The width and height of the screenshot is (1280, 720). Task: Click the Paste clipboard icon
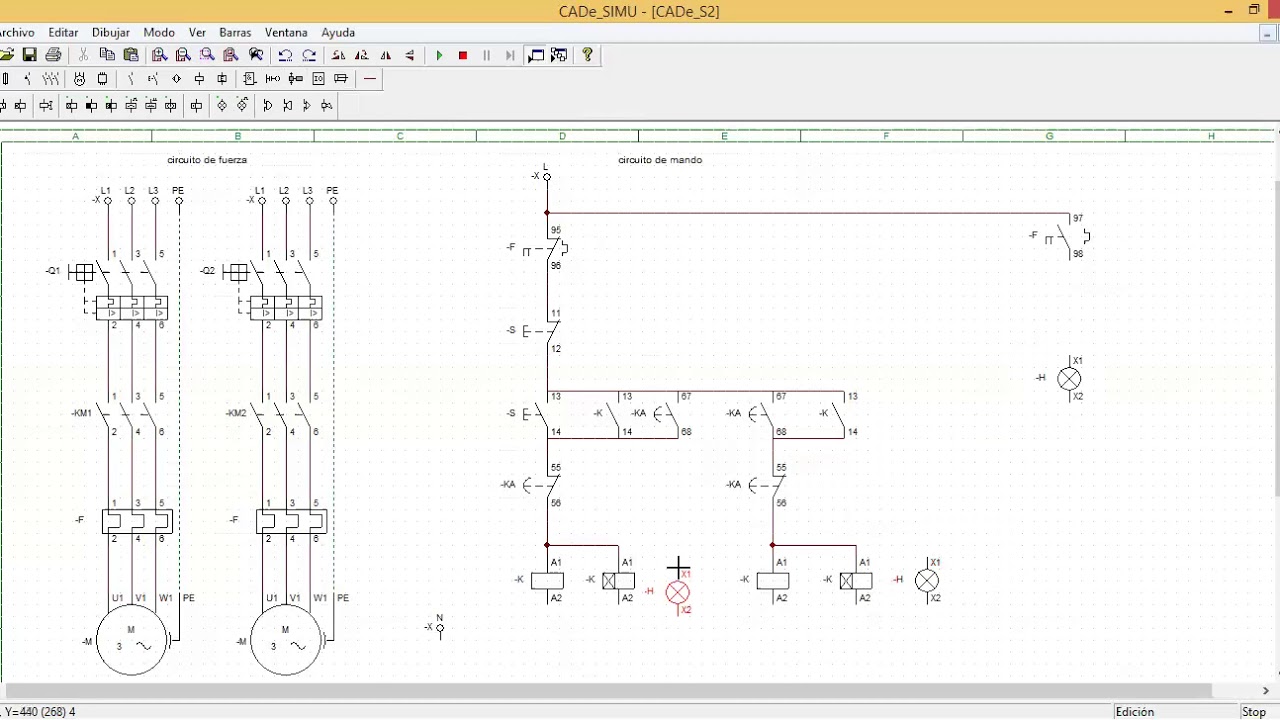130,55
